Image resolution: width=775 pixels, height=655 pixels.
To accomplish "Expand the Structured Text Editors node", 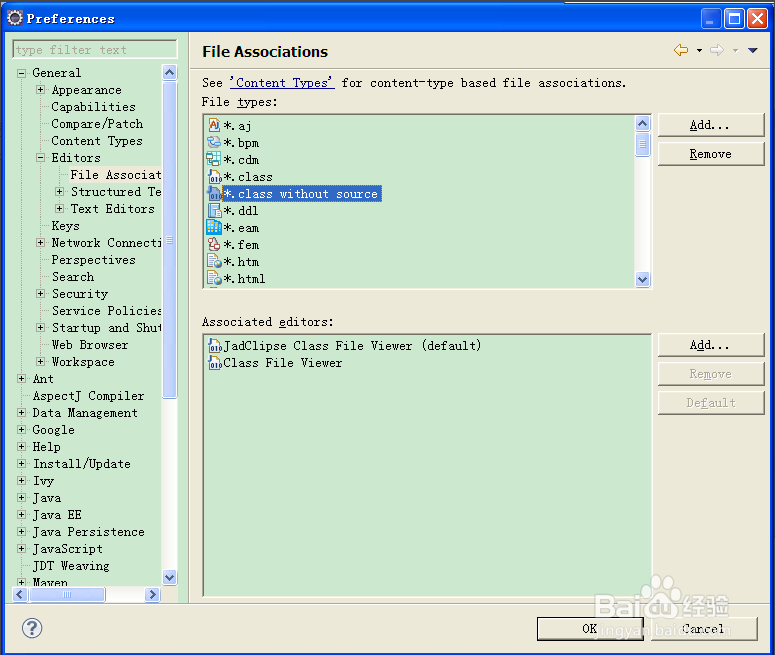I will pyautogui.click(x=59, y=191).
